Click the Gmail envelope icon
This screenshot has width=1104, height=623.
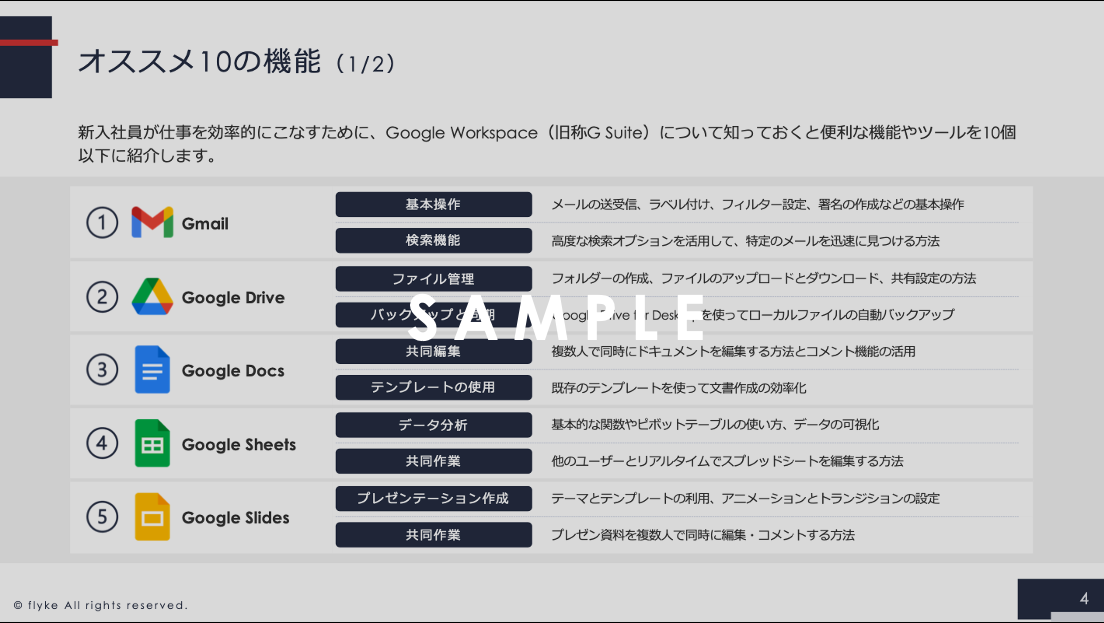pyautogui.click(x=152, y=223)
